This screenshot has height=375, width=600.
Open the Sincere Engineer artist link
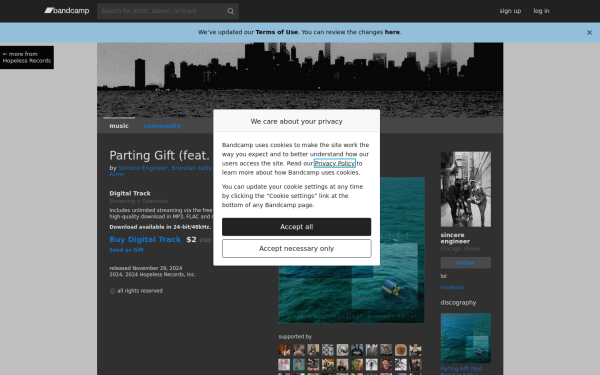pyautogui.click(x=143, y=168)
